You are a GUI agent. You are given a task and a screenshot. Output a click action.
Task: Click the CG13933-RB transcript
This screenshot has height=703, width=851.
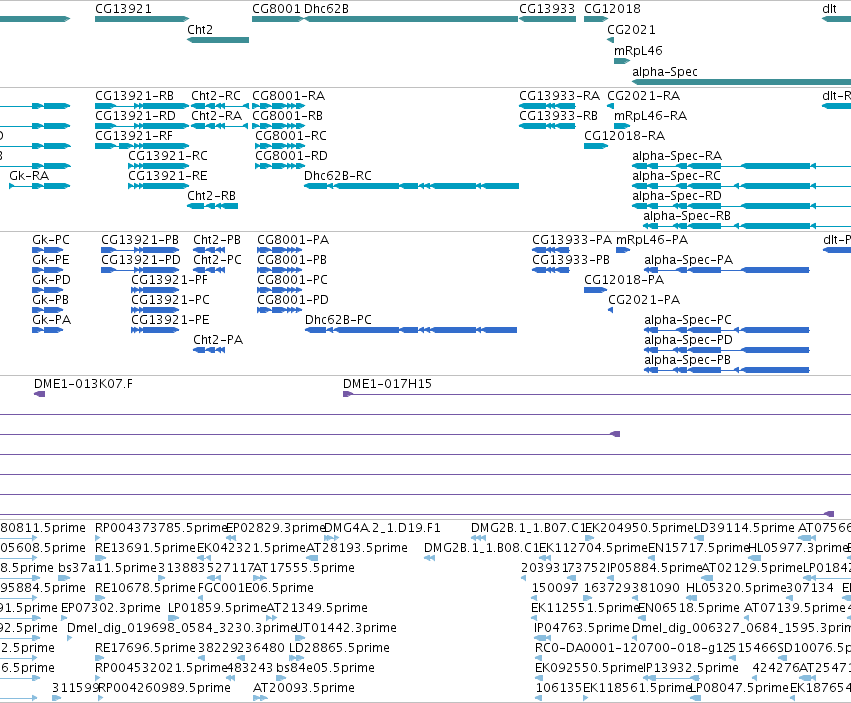click(547, 126)
